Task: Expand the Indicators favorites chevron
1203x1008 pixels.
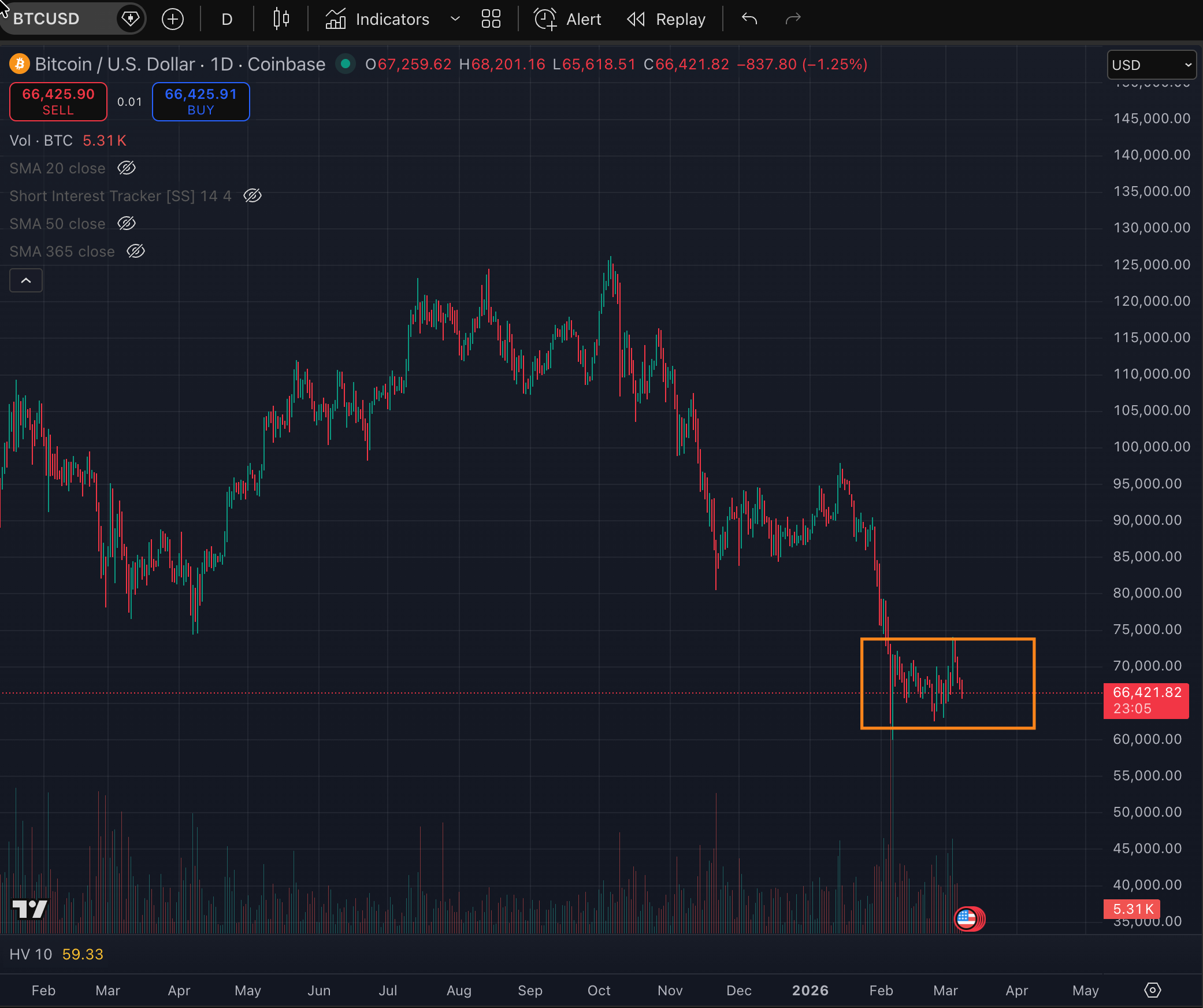Action: click(455, 19)
